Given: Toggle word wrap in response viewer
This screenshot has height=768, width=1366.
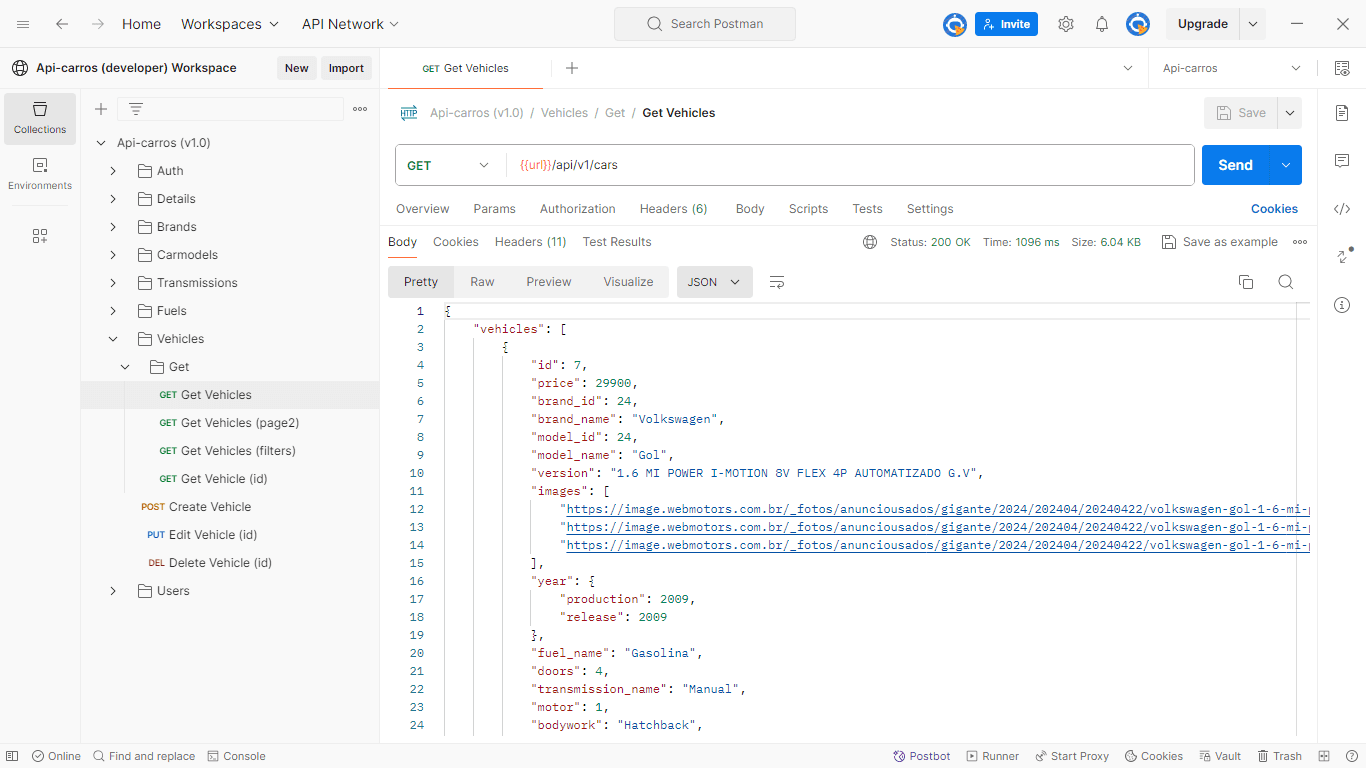Looking at the screenshot, I should pyautogui.click(x=777, y=282).
